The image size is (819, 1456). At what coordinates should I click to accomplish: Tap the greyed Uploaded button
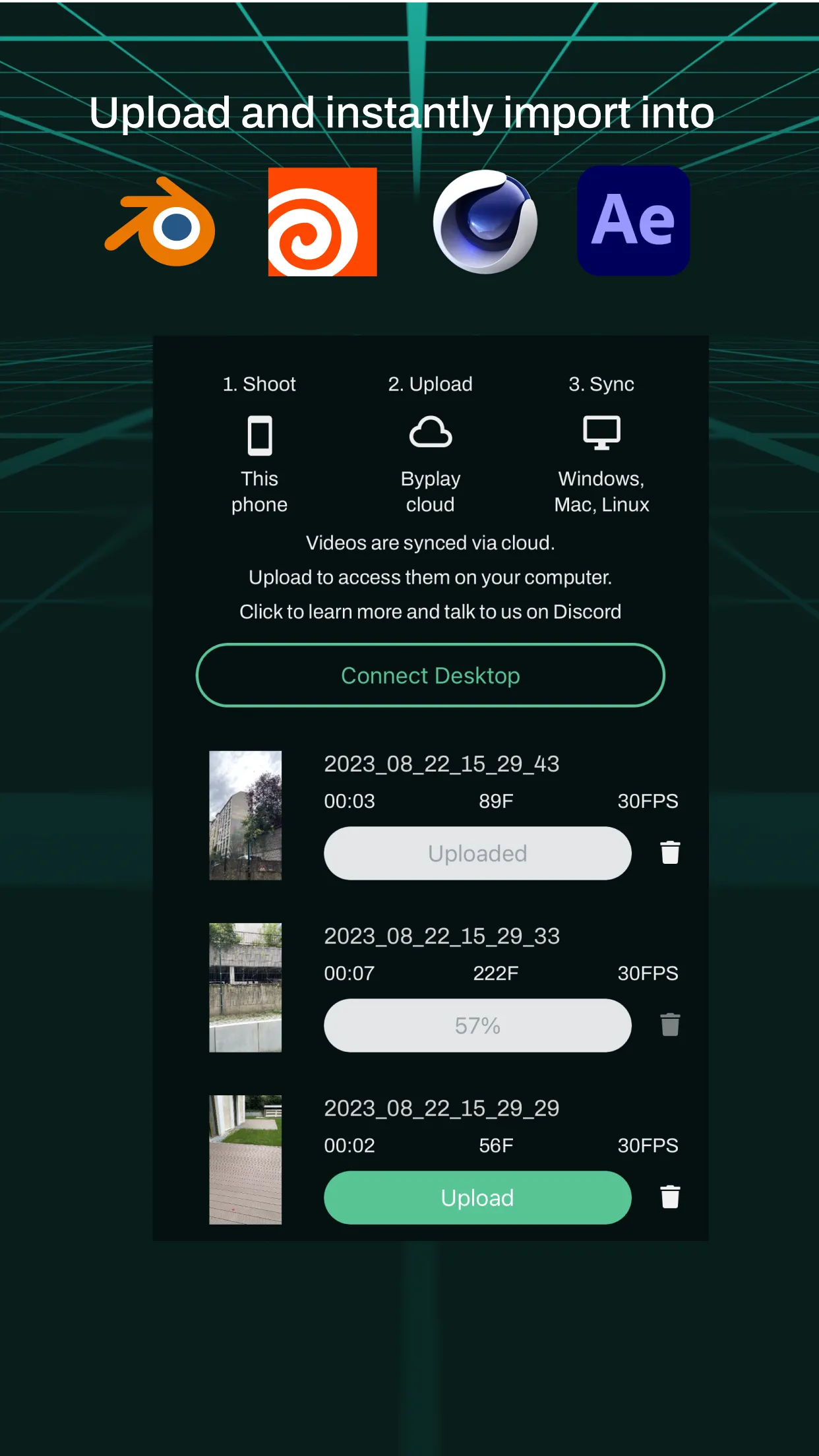pos(477,853)
